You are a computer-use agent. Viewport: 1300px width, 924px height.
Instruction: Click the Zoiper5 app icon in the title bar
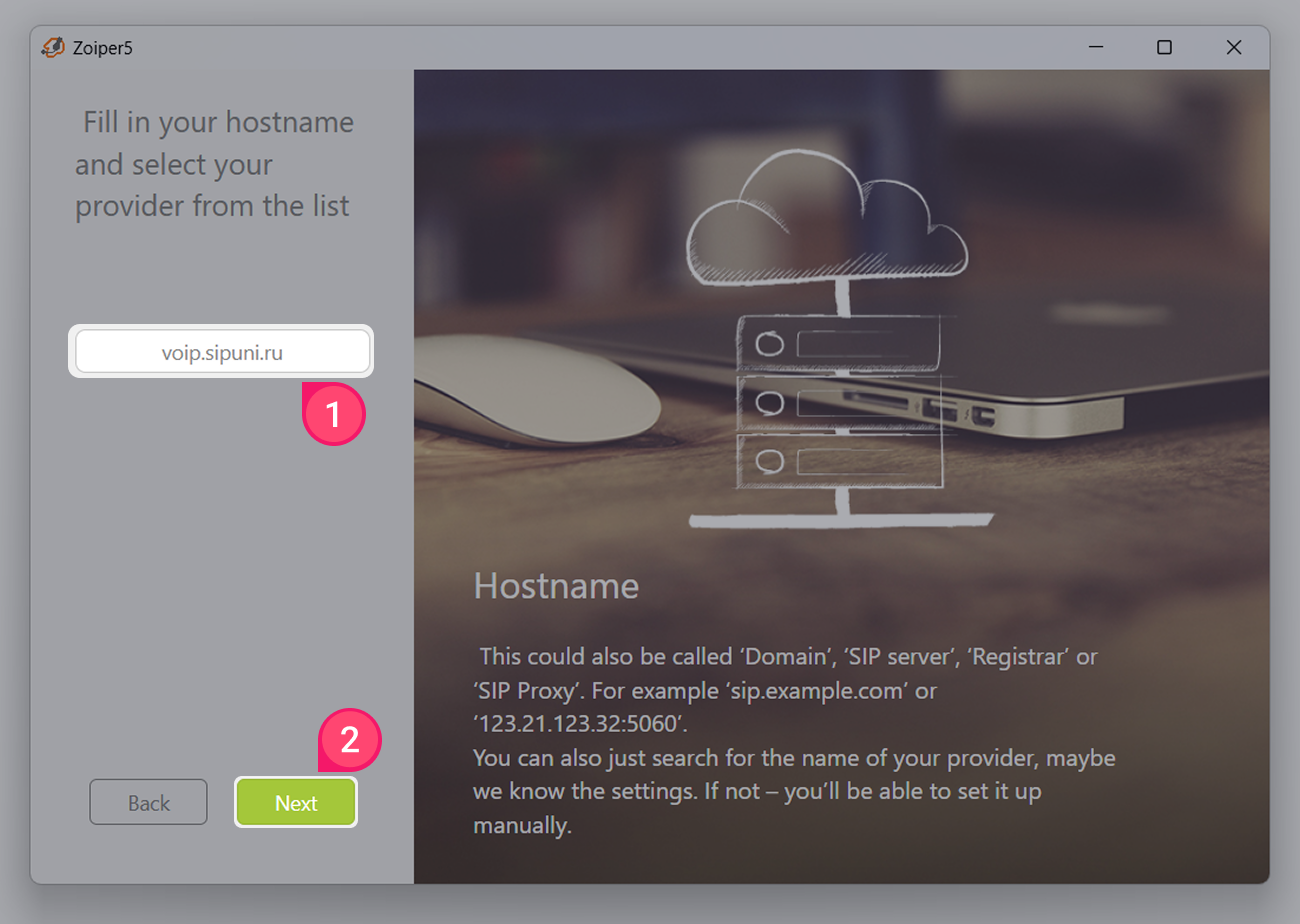(53, 47)
